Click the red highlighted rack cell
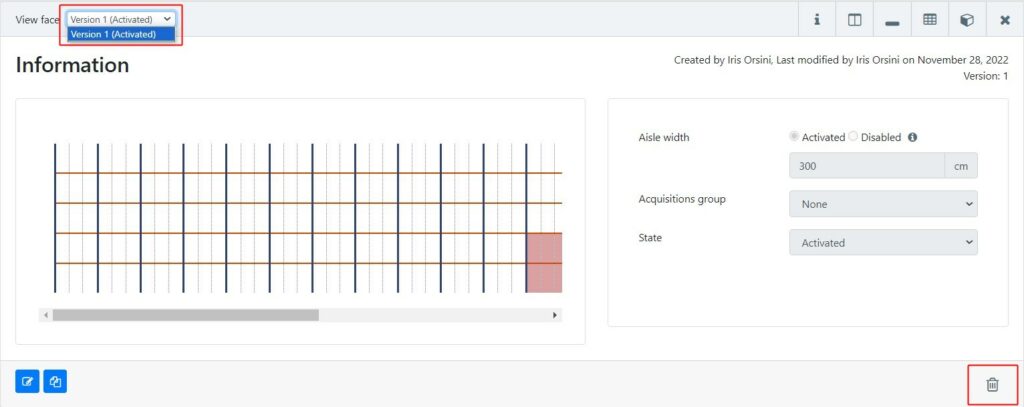 coord(544,263)
